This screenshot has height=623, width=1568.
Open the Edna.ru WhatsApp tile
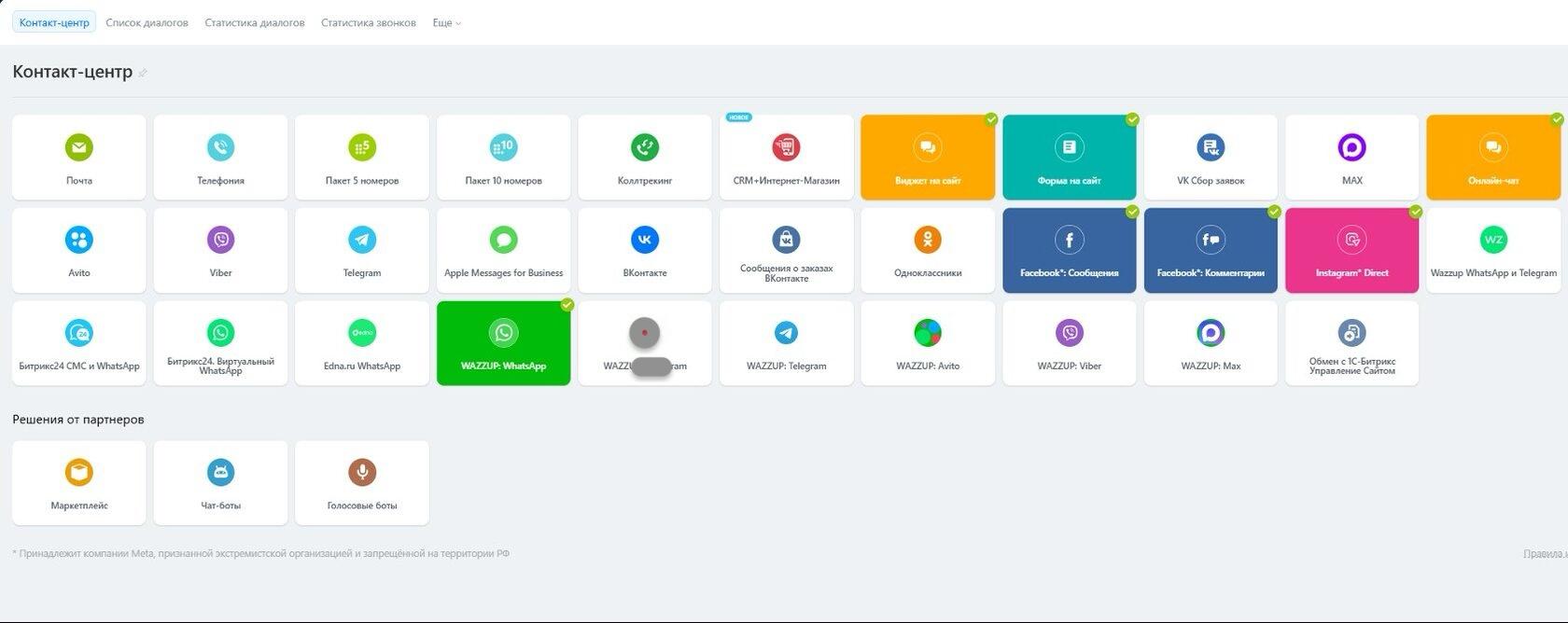(x=362, y=343)
